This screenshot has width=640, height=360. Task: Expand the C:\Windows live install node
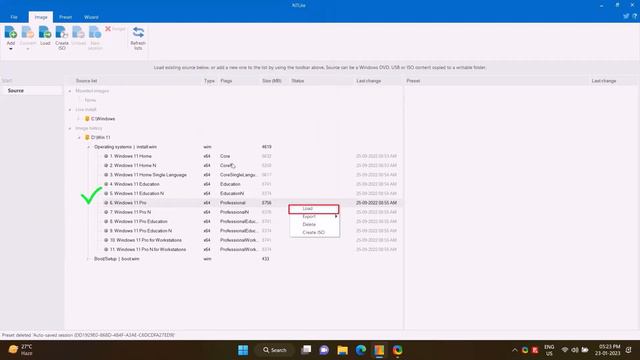coord(79,119)
